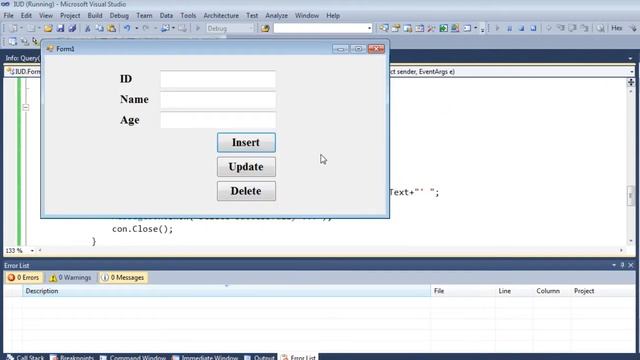This screenshot has width=640, height=360.
Task: Click the Save icon in toolbar
Action: click(60, 28)
